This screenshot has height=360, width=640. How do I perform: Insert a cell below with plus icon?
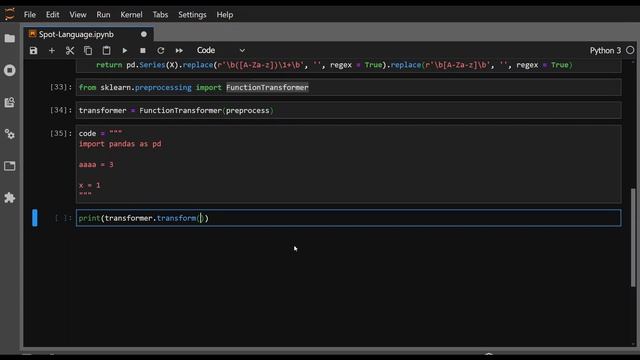click(x=52, y=51)
